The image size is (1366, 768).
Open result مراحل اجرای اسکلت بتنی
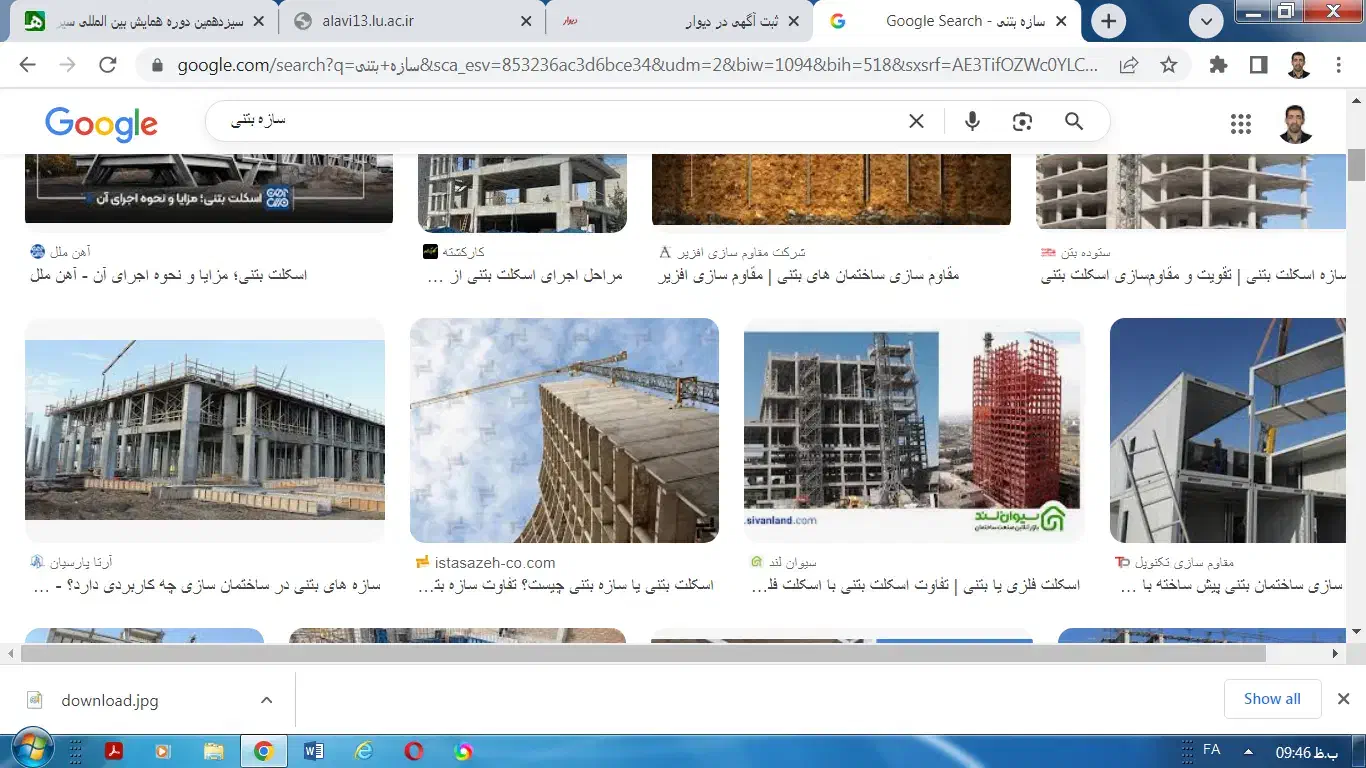tap(525, 275)
